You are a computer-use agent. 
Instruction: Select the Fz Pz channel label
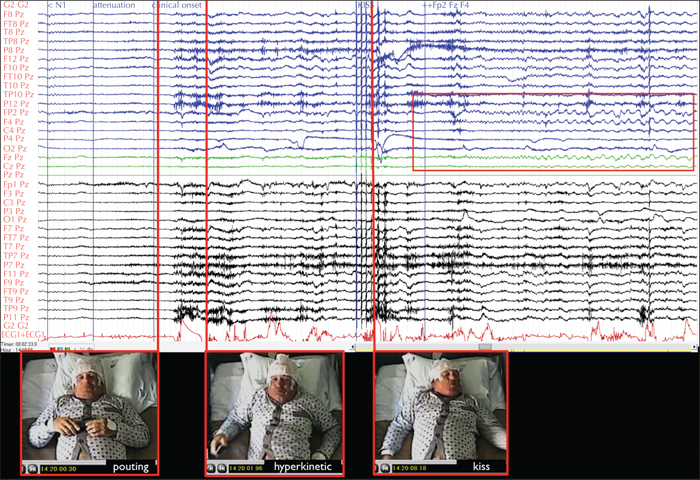pos(13,158)
